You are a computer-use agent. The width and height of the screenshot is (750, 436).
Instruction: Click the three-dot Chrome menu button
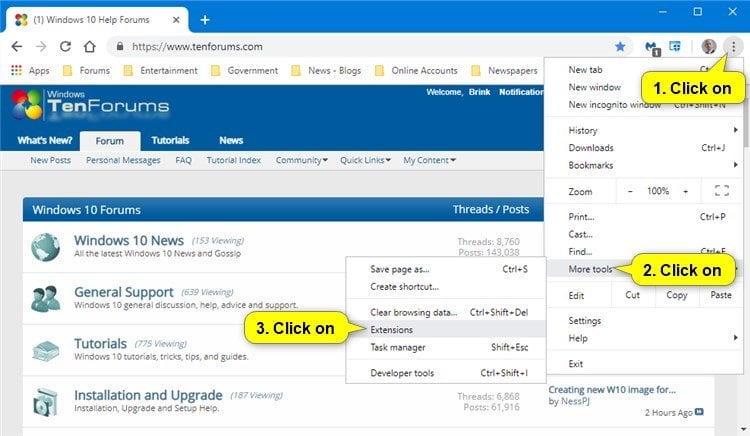pyautogui.click(x=733, y=46)
